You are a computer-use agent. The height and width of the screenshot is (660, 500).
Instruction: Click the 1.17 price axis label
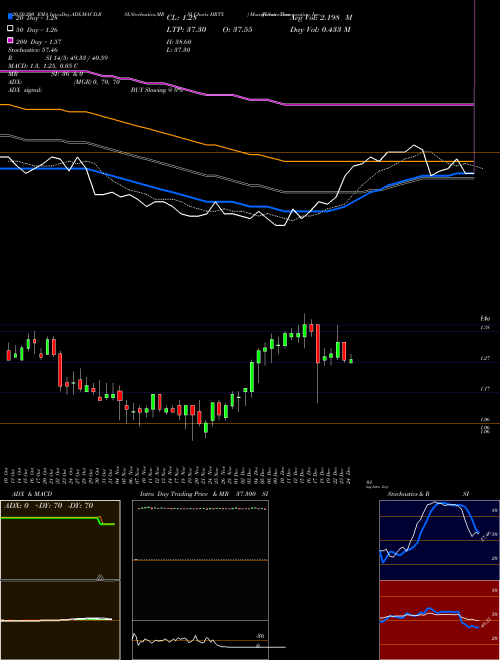coord(484,389)
